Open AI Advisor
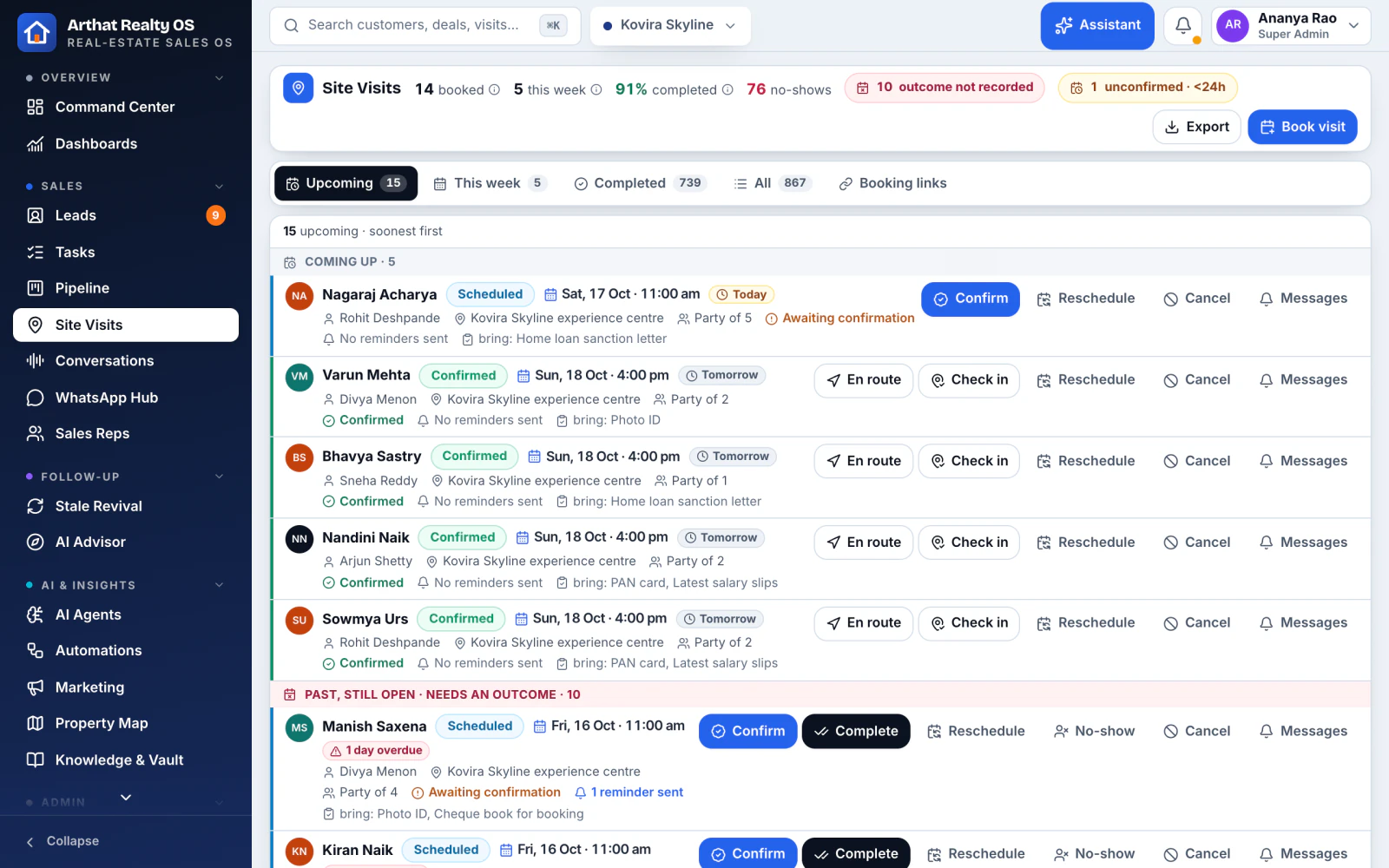1389x868 pixels. pyautogui.click(x=126, y=542)
